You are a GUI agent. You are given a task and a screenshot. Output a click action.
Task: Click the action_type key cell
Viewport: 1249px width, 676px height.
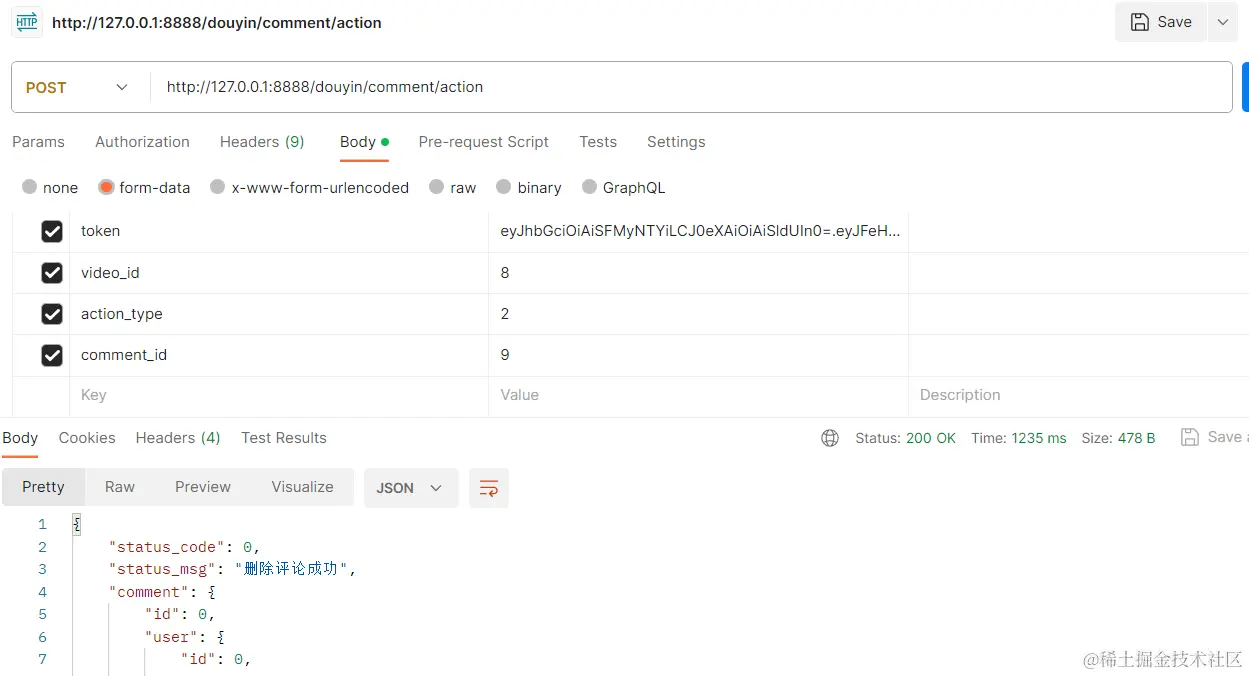(x=279, y=314)
